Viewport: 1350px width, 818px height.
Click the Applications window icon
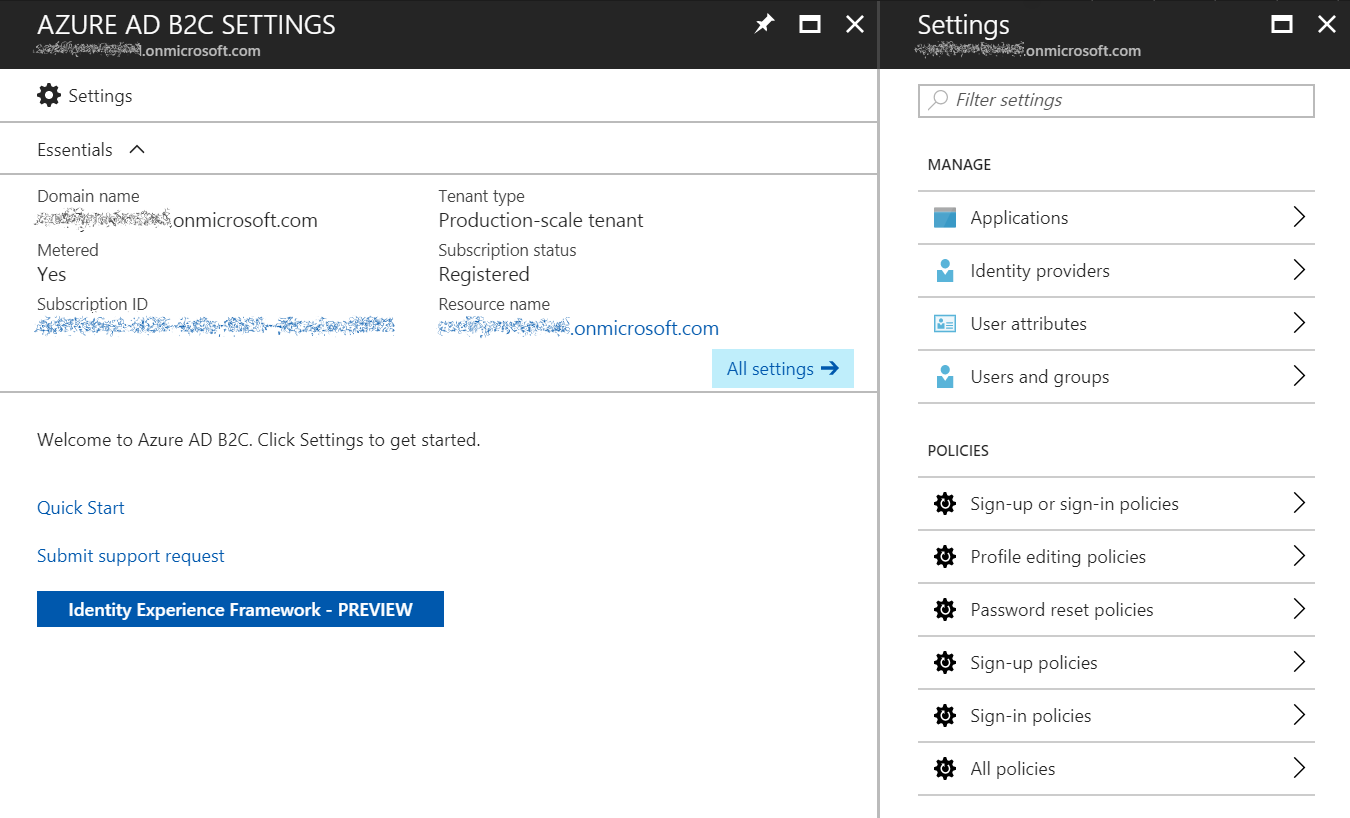pyautogui.click(x=944, y=218)
